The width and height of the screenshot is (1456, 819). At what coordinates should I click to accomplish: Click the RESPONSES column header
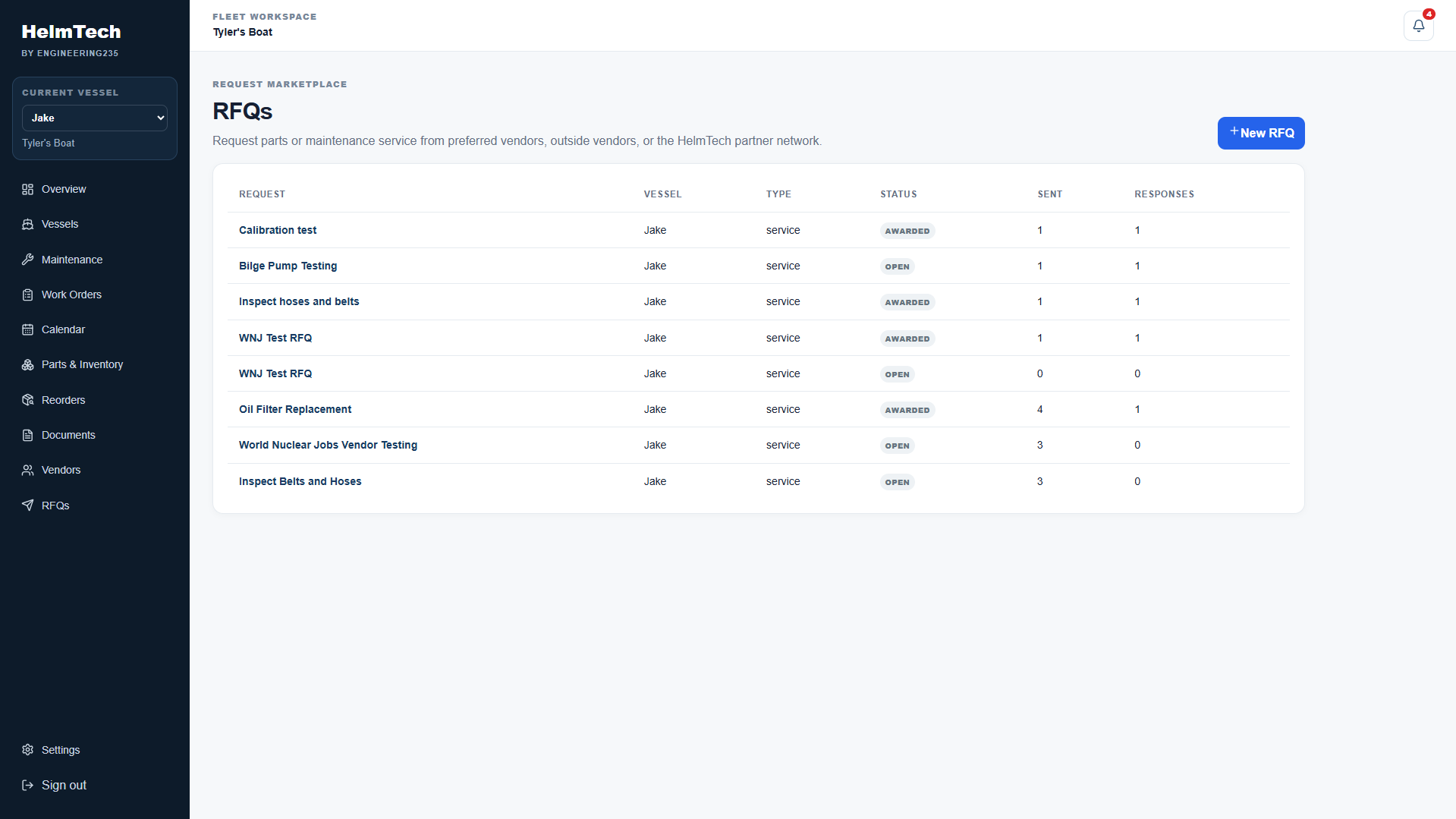tap(1164, 194)
